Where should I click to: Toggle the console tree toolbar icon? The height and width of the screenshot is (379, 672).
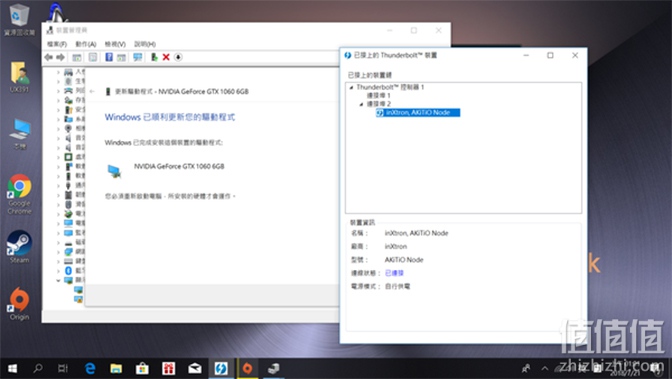click(x=77, y=57)
